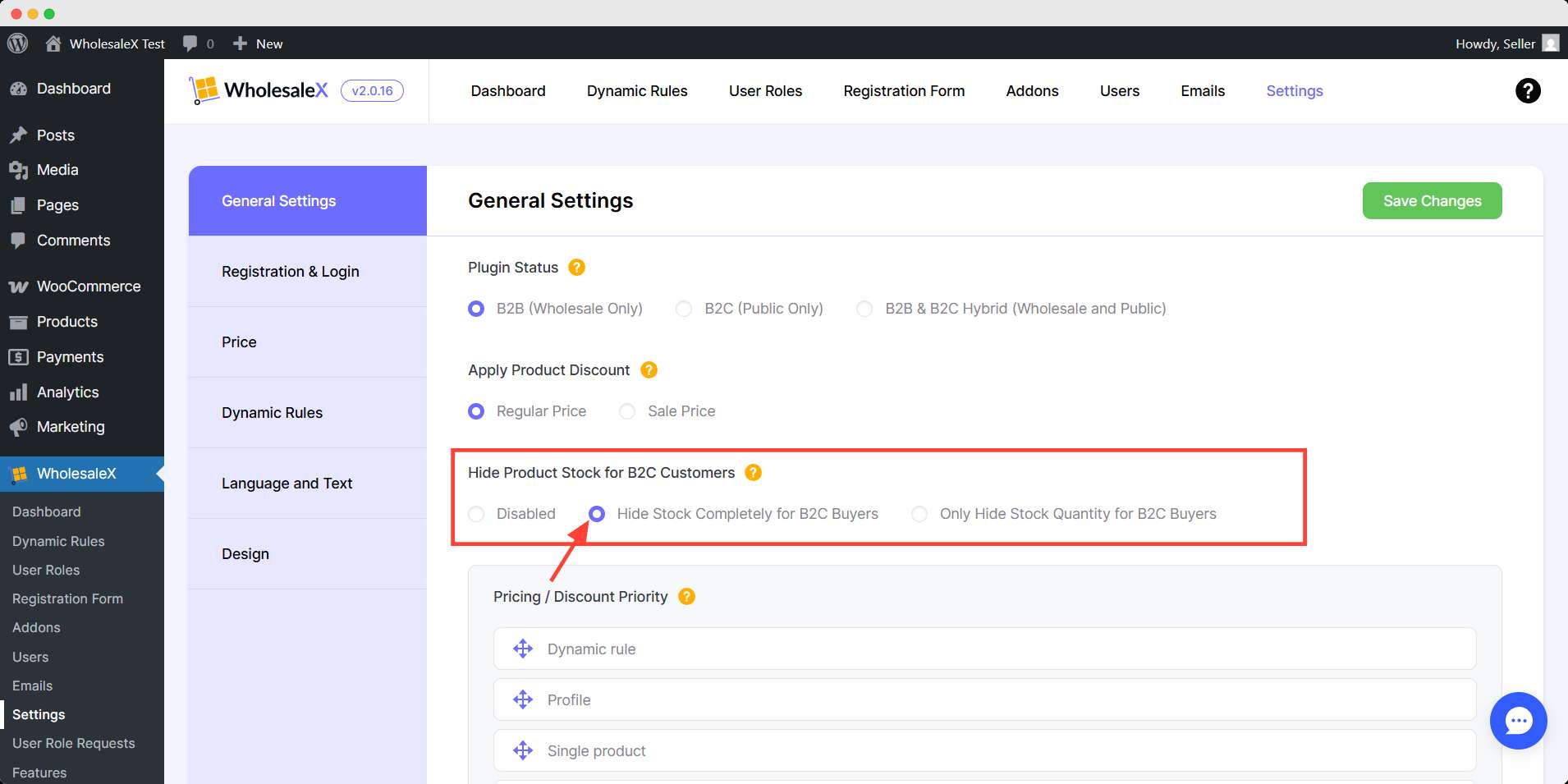Click the WordPress logo in admin bar
Viewport: 1568px width, 784px height.
click(x=17, y=43)
